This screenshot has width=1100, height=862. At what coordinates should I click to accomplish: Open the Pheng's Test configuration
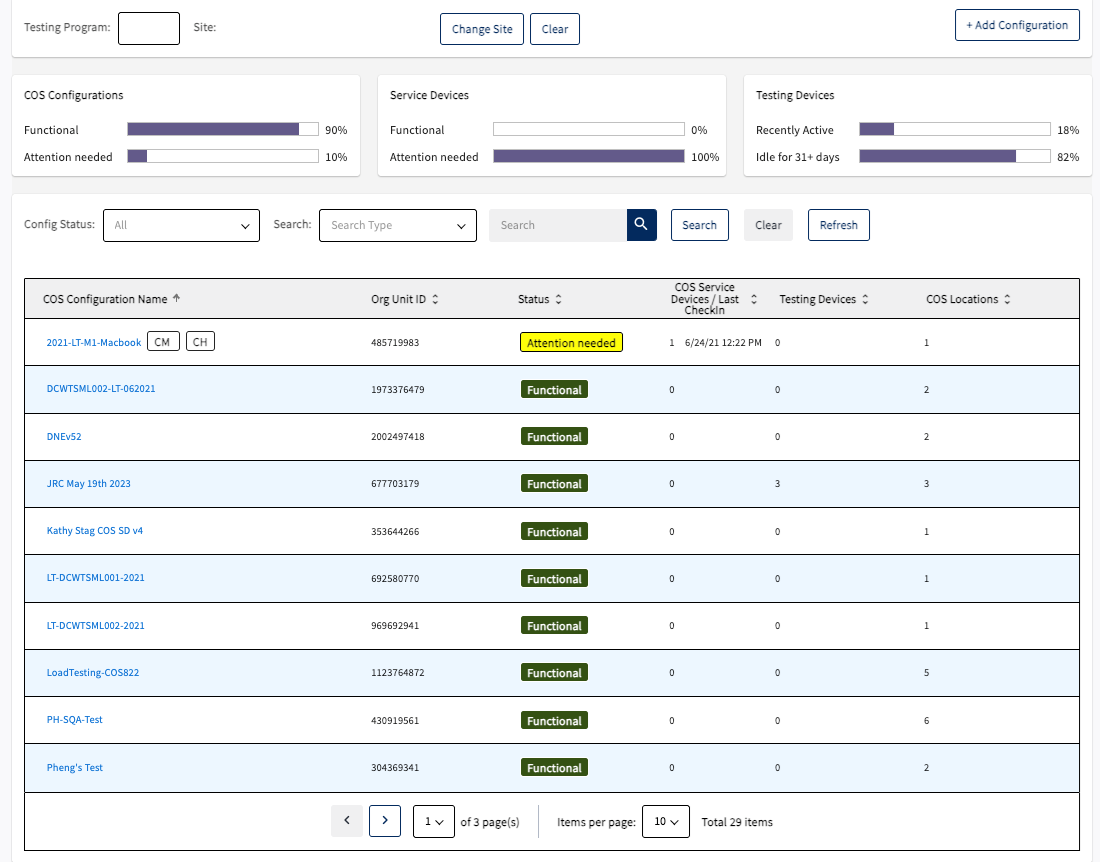click(74, 766)
